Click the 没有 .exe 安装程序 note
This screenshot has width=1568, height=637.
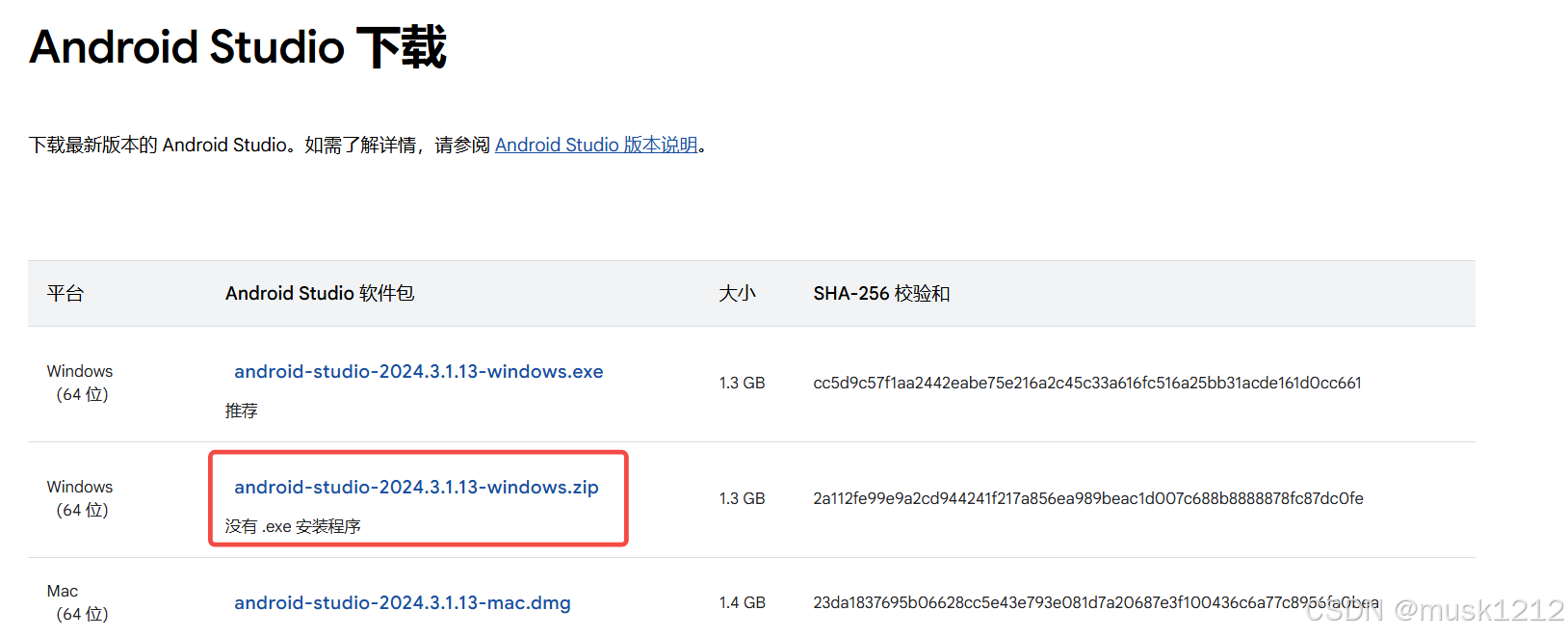click(x=293, y=526)
